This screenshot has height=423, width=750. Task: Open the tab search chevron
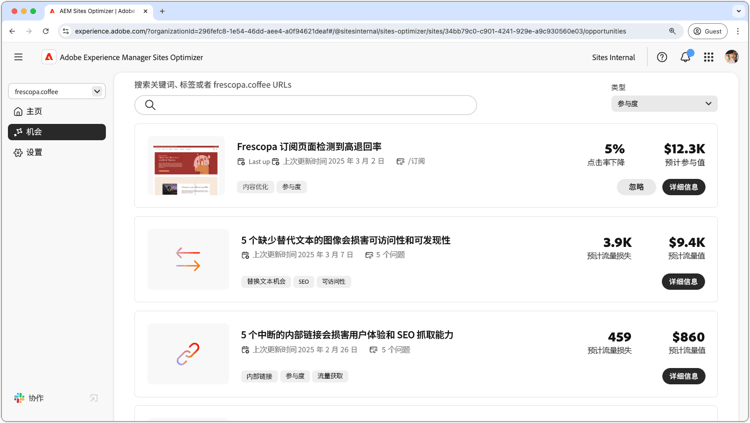point(738,11)
